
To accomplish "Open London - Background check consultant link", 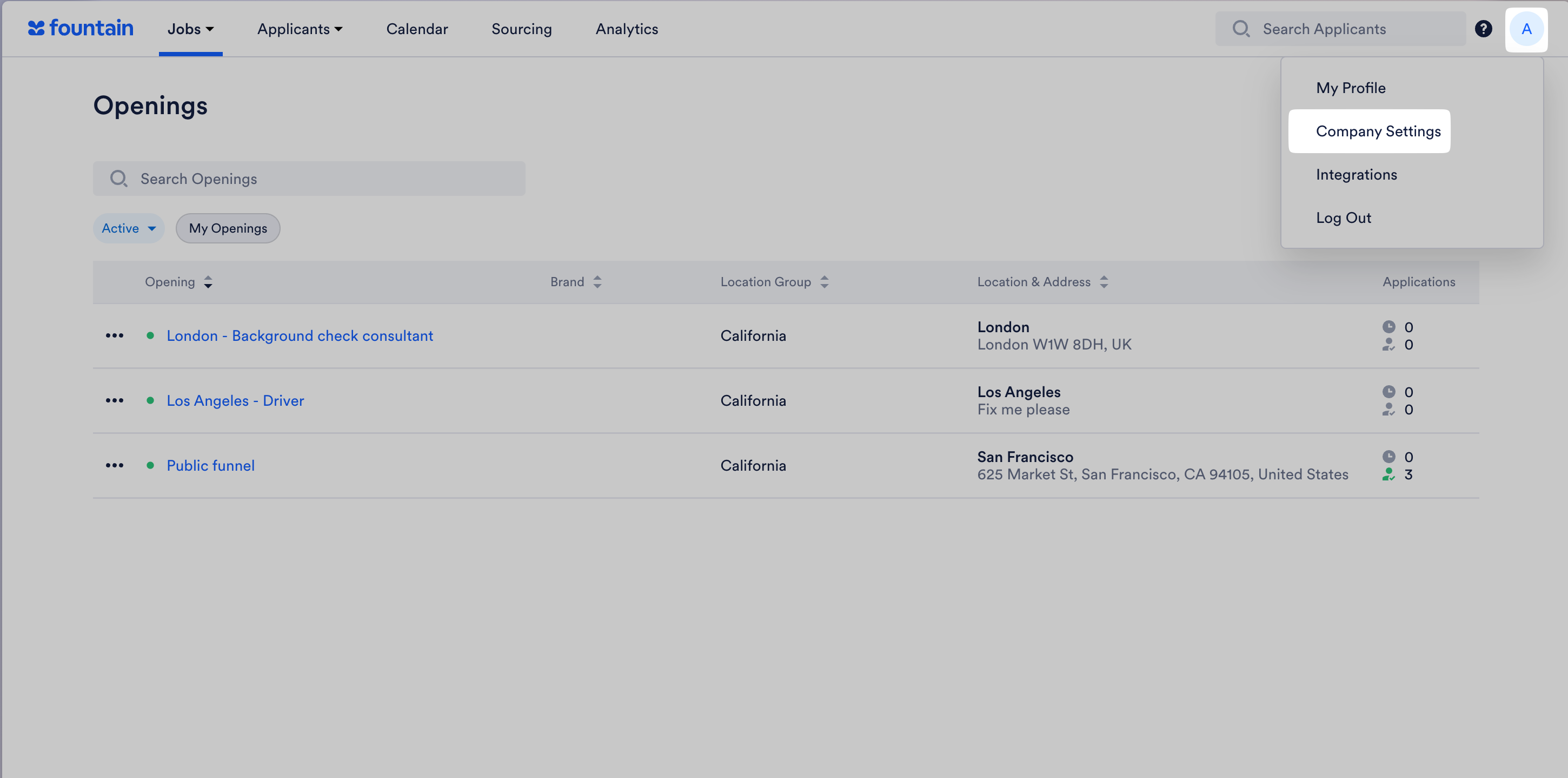I will pyautogui.click(x=300, y=335).
